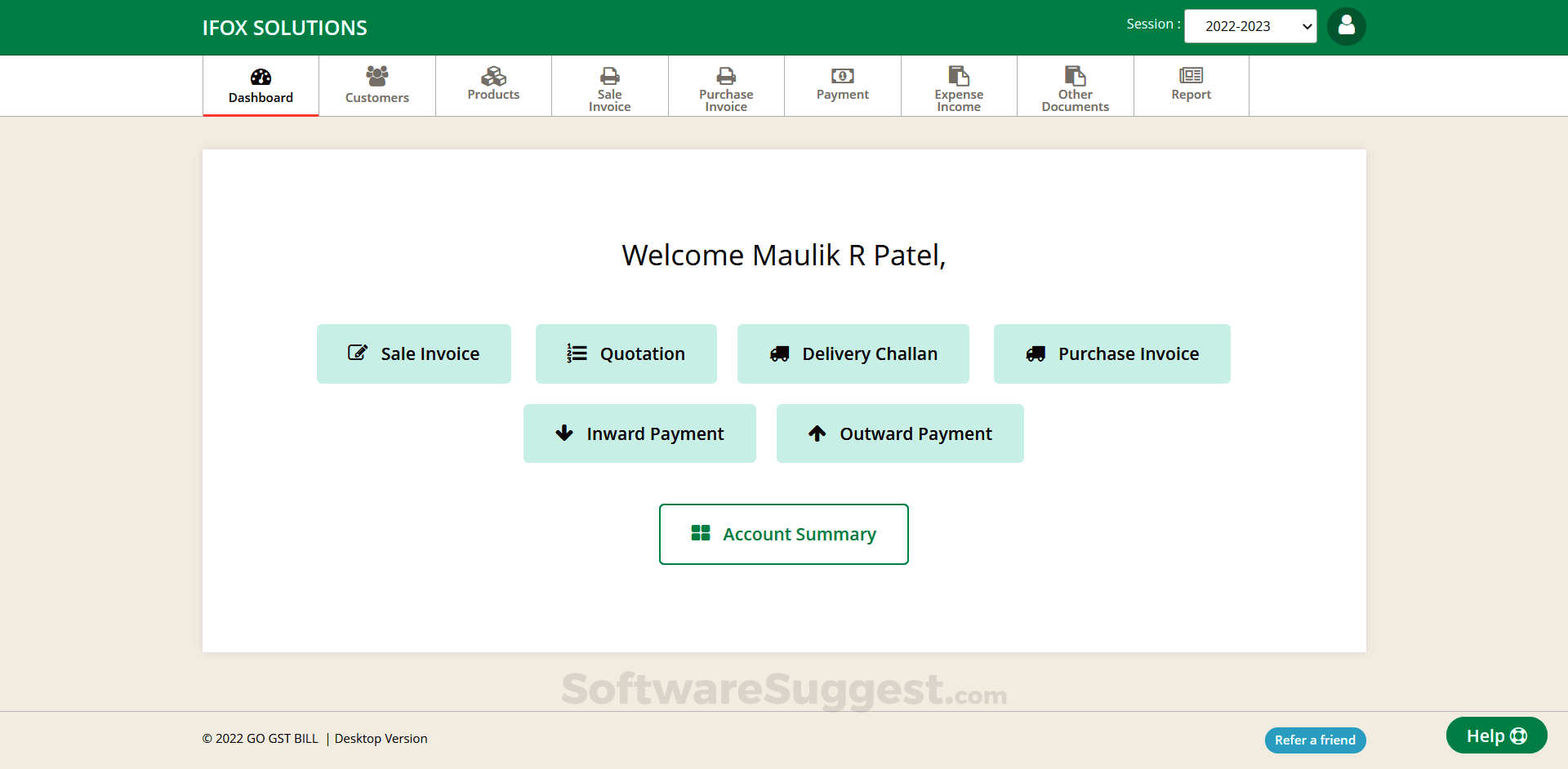1568x769 pixels.
Task: Select the Delivery Challan truck icon
Action: point(779,353)
